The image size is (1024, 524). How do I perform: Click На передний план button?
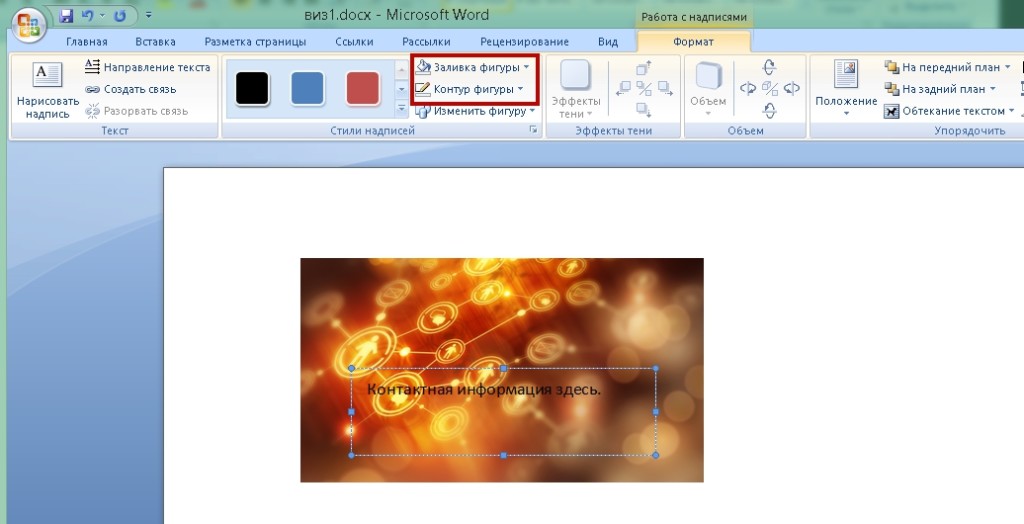pyautogui.click(x=948, y=67)
